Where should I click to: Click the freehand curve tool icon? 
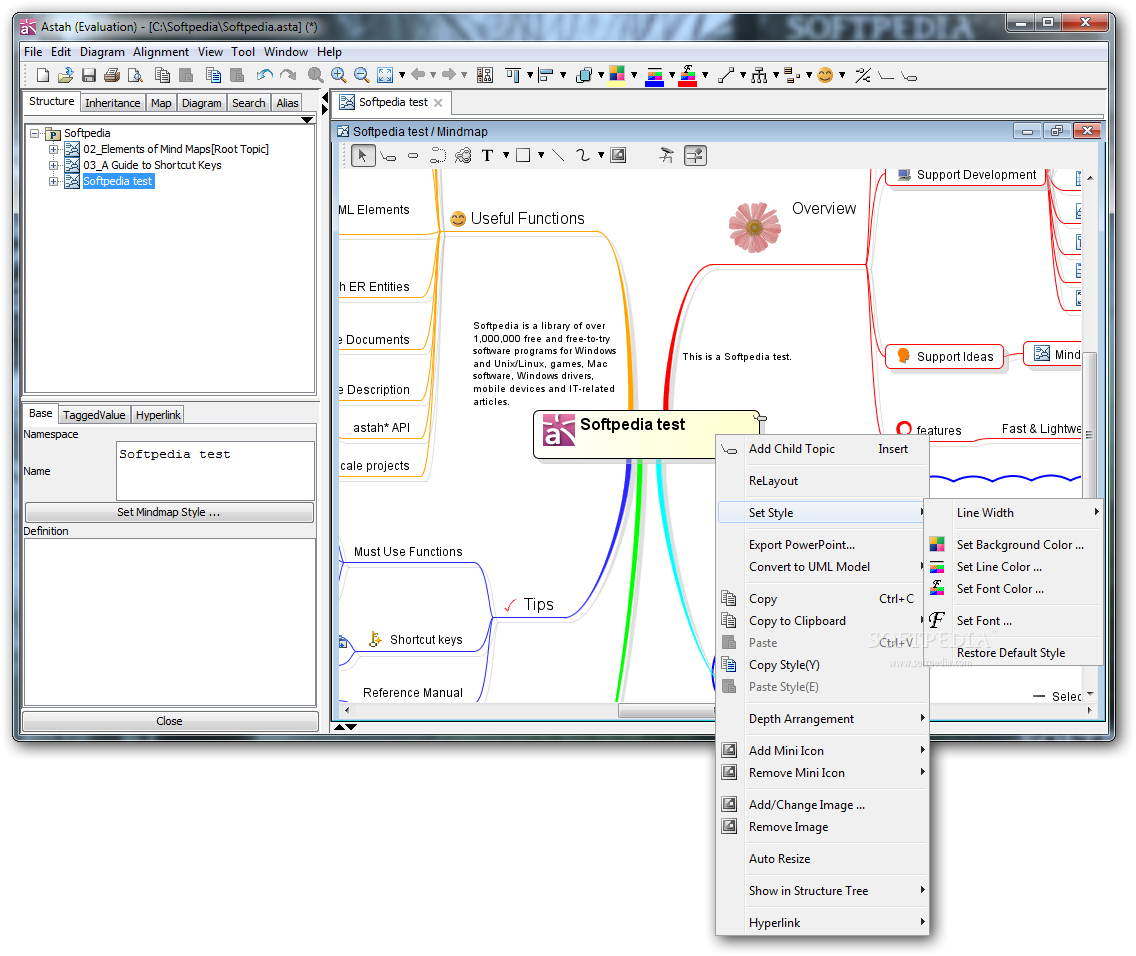point(583,155)
